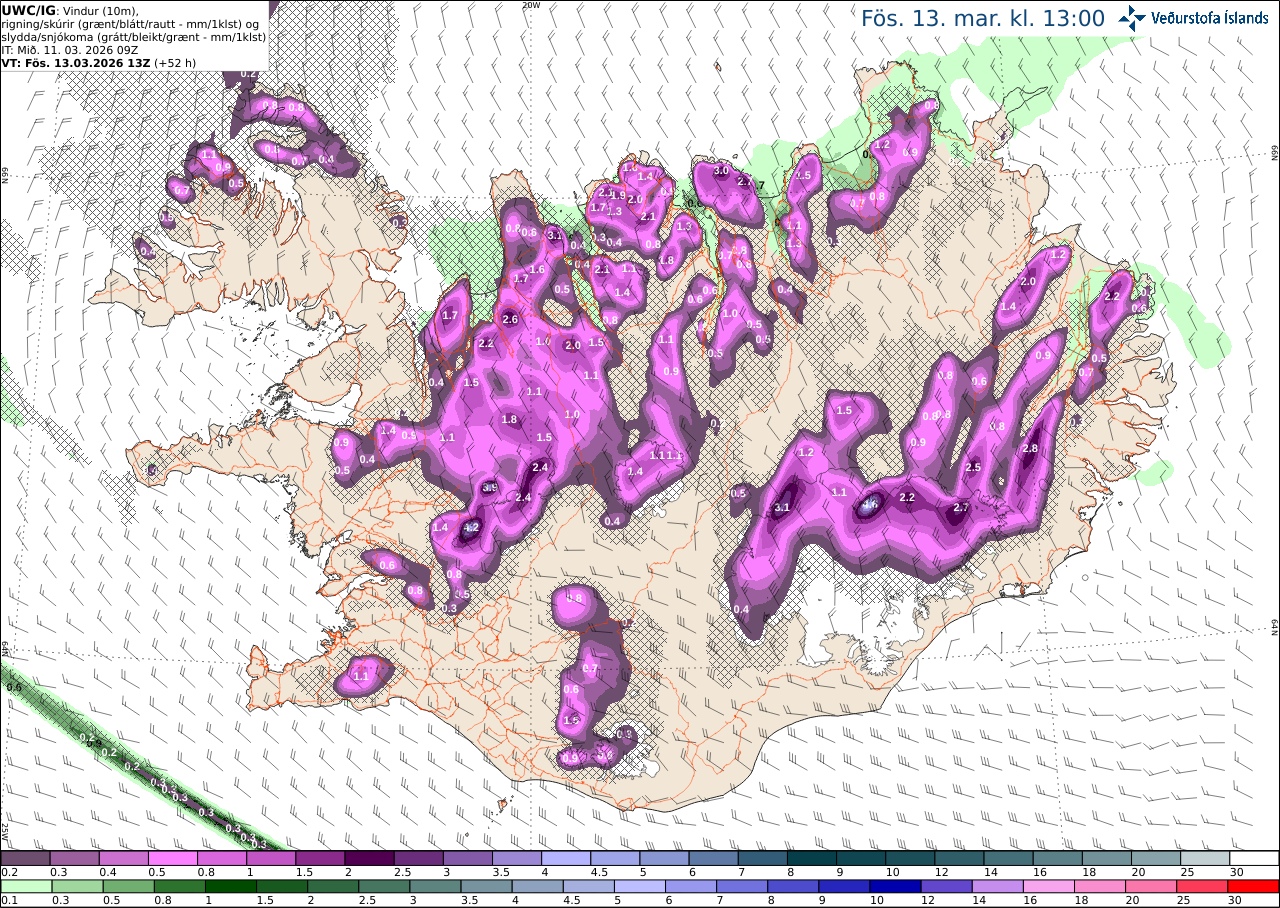
Task: Click the '0.2' label under the snow legend
Action: click(x=9, y=872)
